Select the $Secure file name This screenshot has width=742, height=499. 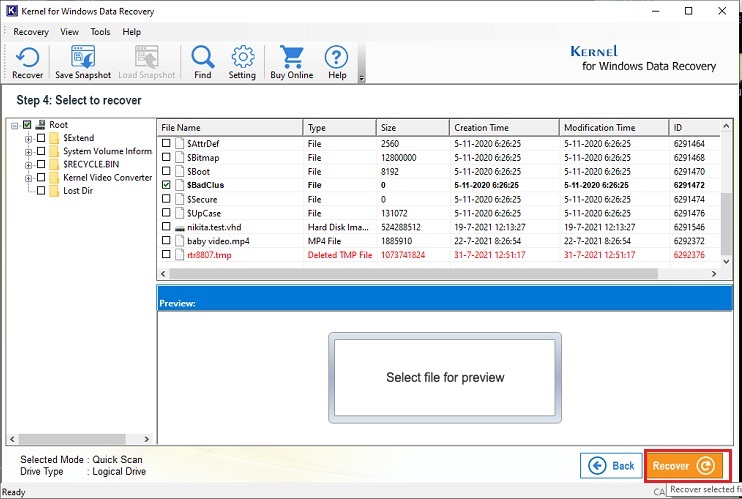[202, 199]
